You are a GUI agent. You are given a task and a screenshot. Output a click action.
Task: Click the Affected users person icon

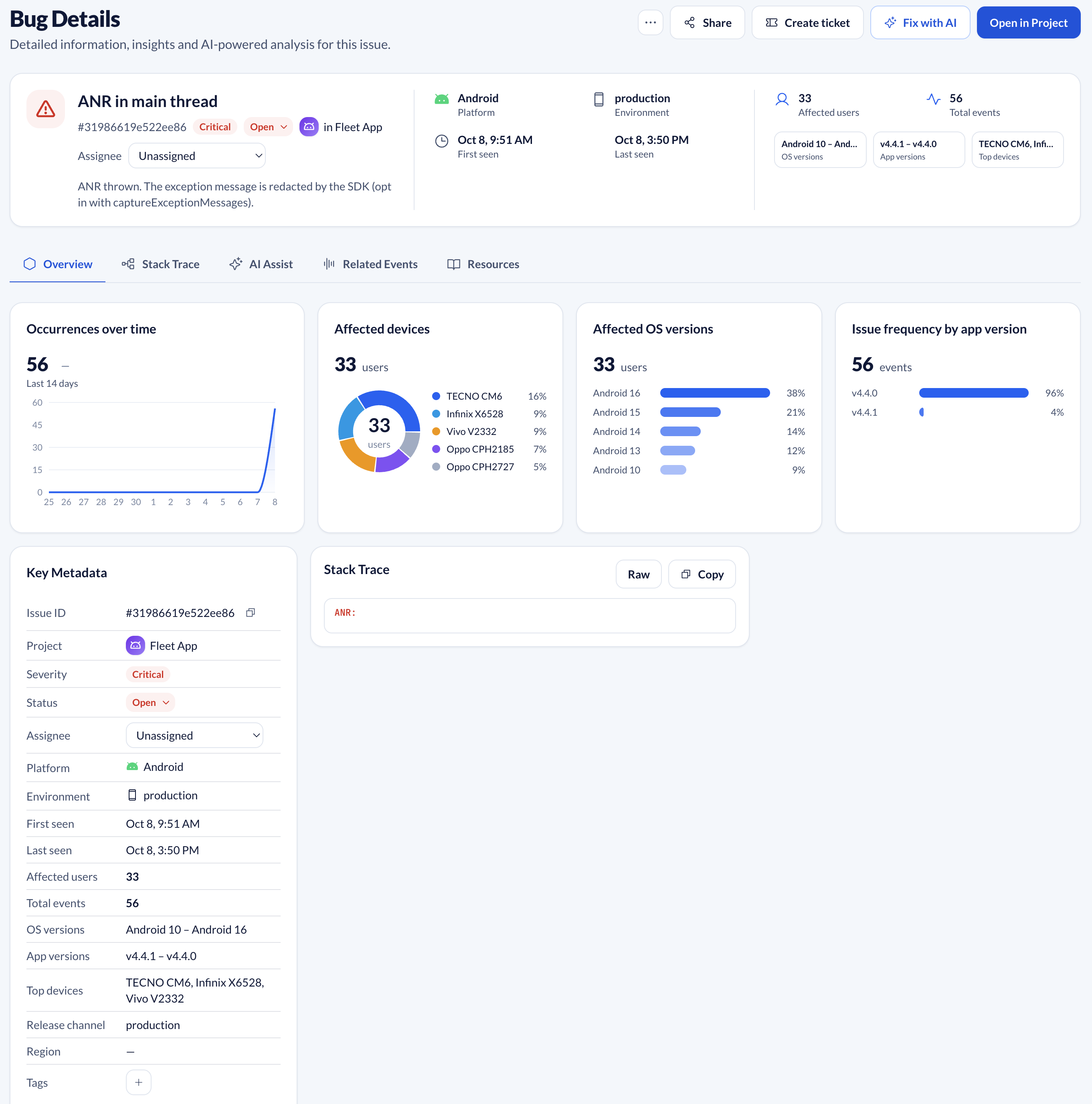(782, 99)
